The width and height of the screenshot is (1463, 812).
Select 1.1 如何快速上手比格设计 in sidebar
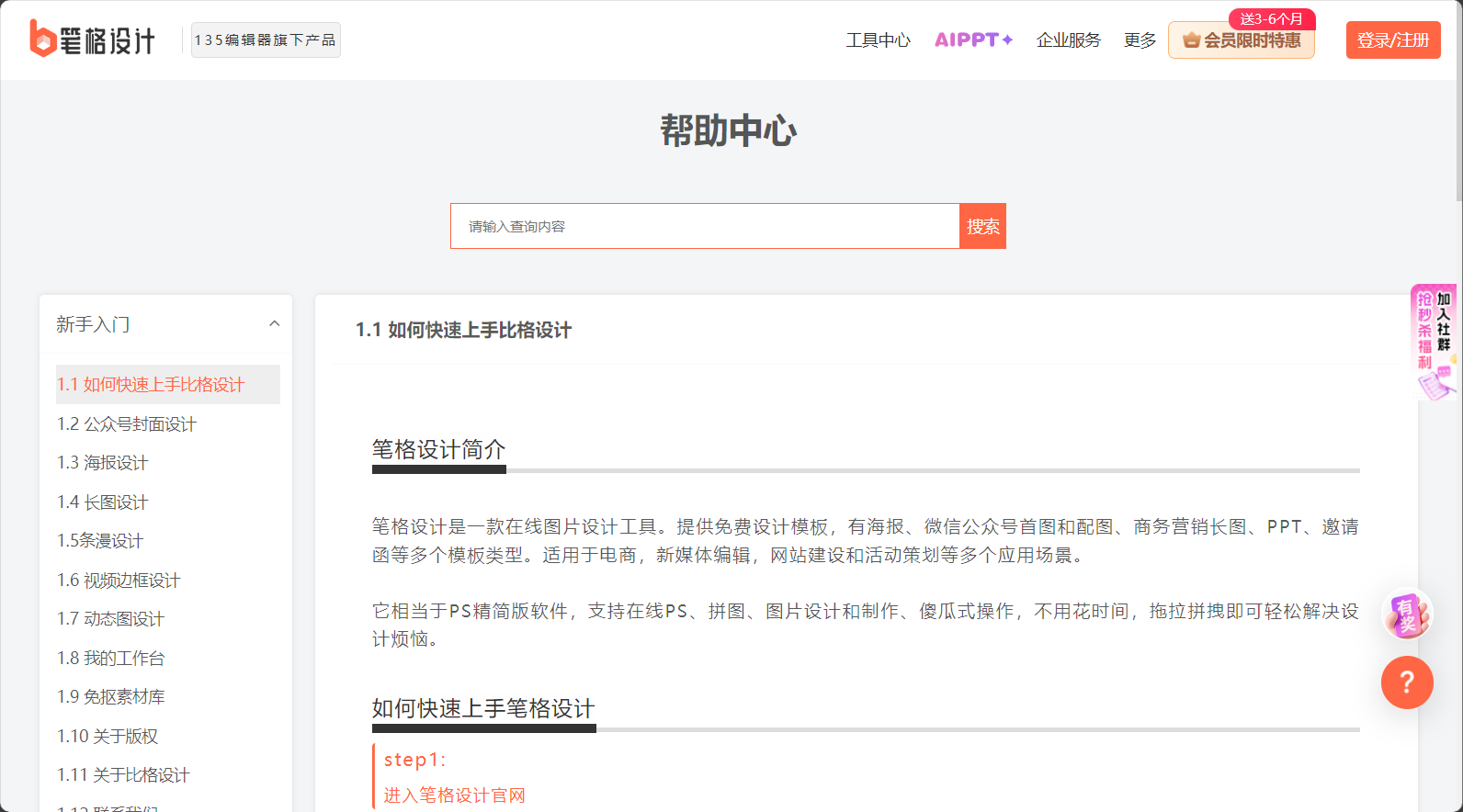coord(168,385)
